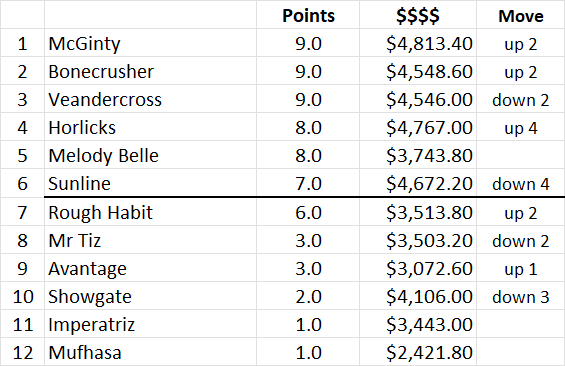
Task: Select the Bonecrusher name cell
Action: click(x=150, y=71)
